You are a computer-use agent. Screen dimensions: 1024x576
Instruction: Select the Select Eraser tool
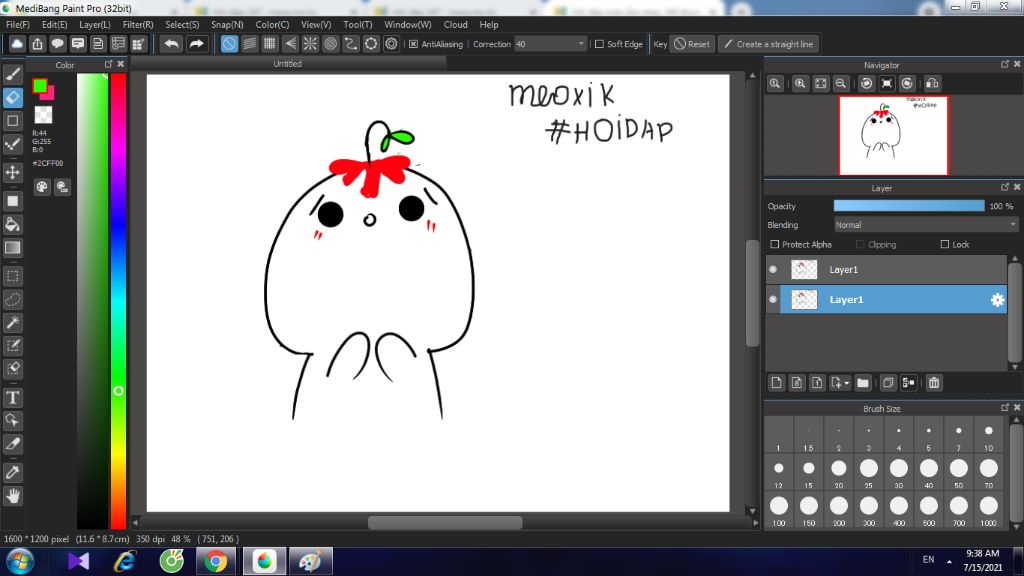coord(12,369)
